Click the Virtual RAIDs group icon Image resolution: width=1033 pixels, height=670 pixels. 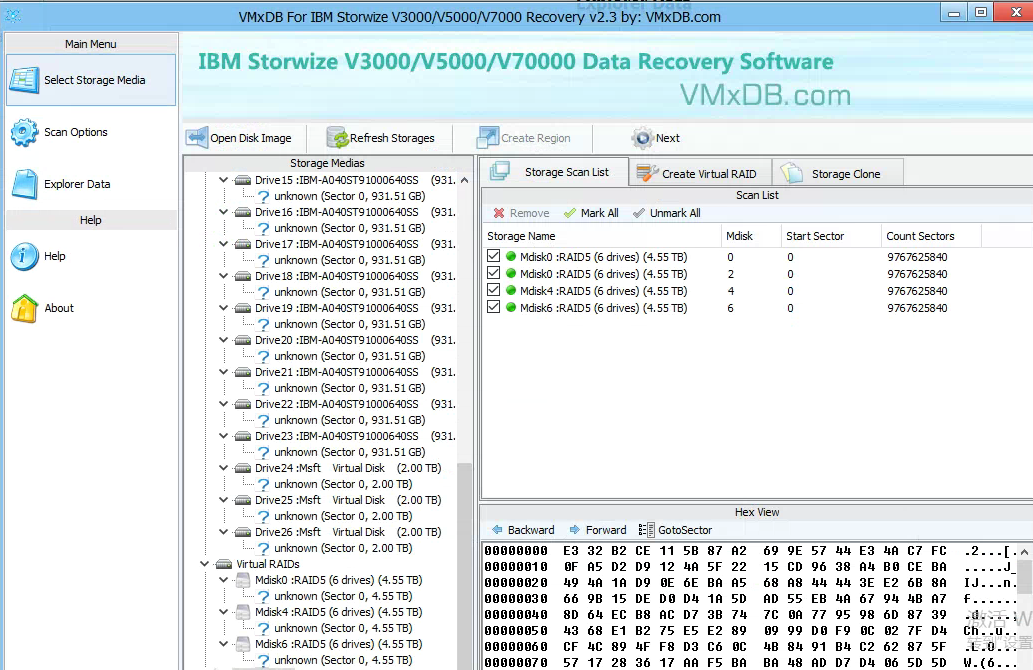pyautogui.click(x=225, y=564)
